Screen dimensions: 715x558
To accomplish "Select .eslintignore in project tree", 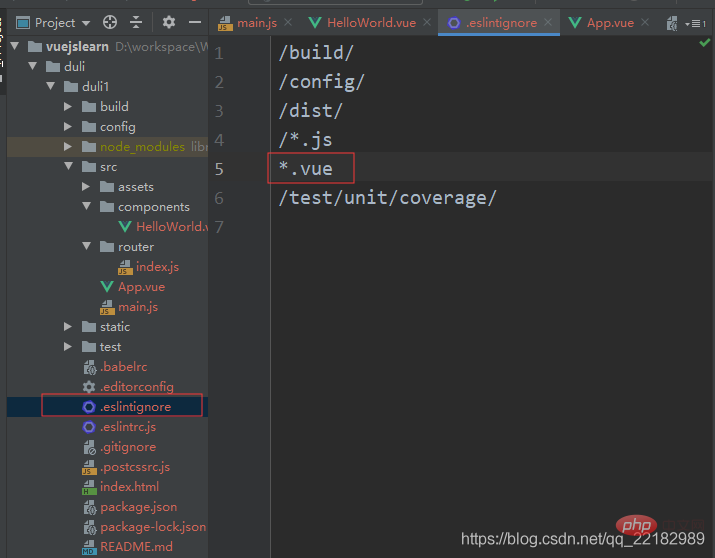I will 135,407.
